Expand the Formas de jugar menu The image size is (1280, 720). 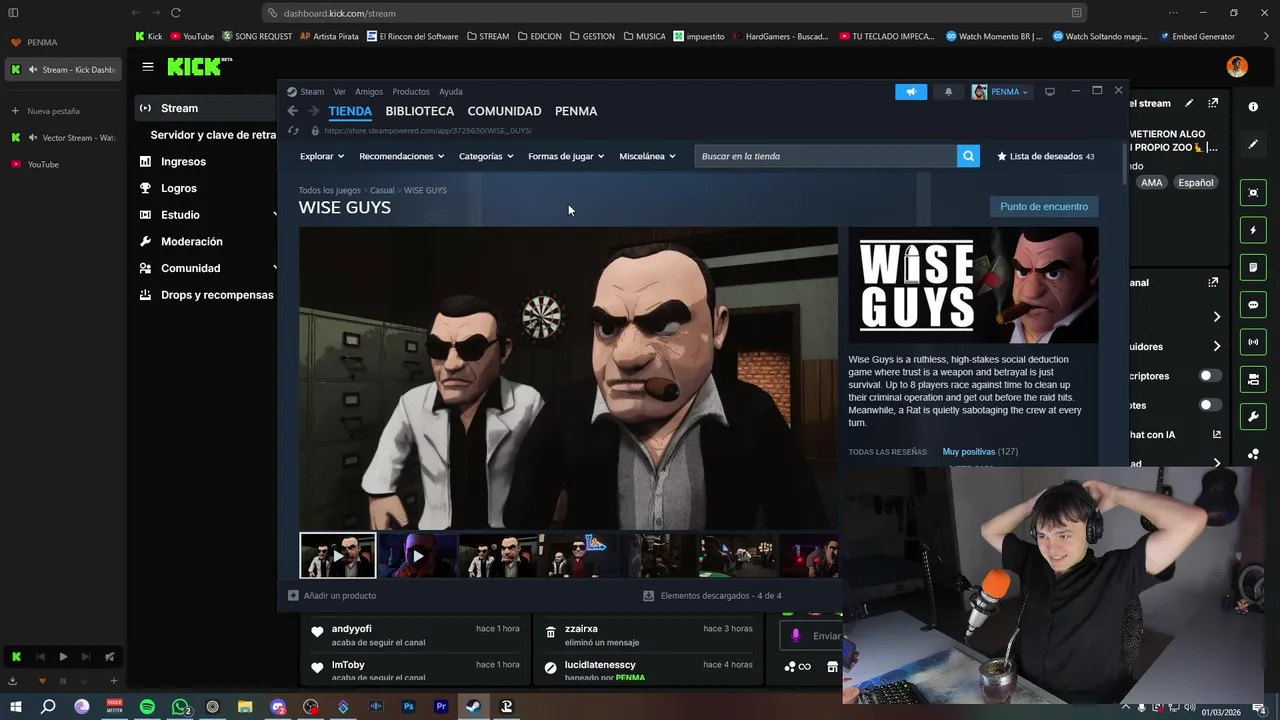click(566, 156)
